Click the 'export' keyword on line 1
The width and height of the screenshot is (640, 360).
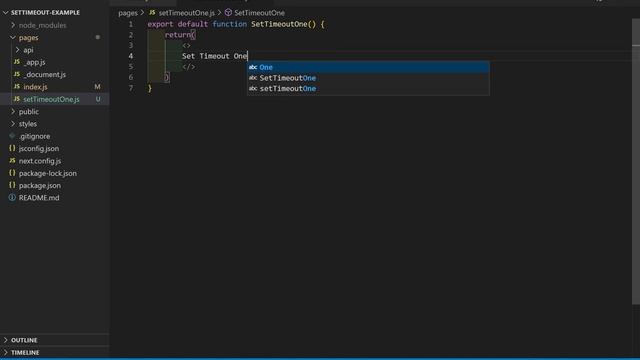160,24
